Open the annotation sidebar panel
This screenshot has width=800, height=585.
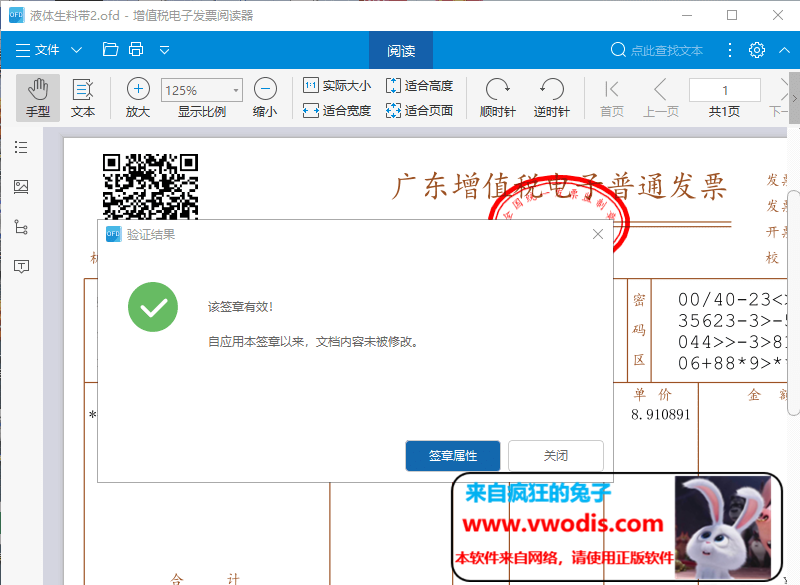click(21, 266)
